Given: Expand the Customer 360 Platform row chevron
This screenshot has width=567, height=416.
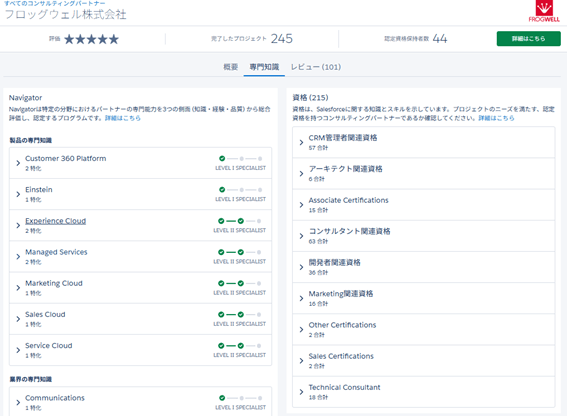Looking at the screenshot, I should [18, 163].
